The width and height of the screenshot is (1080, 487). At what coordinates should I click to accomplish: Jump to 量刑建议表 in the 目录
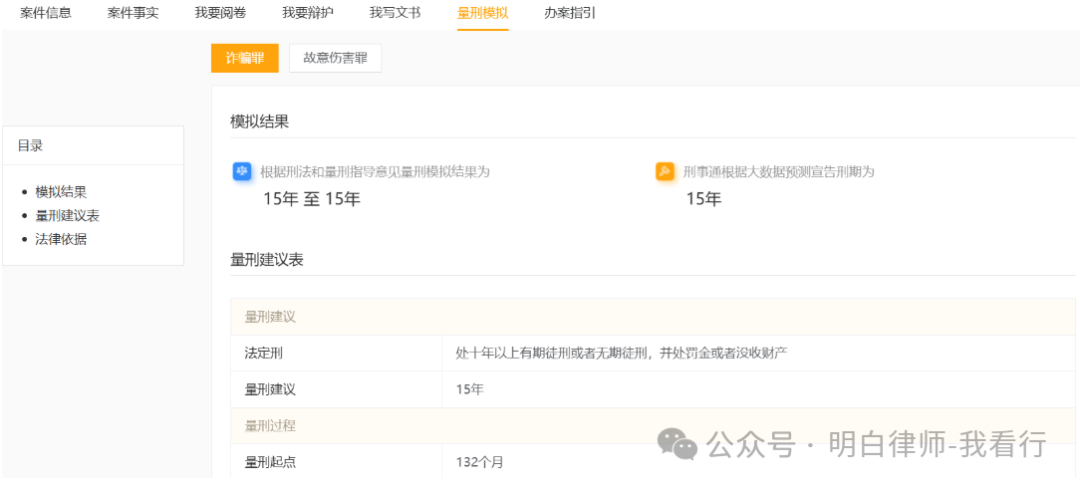pos(68,216)
